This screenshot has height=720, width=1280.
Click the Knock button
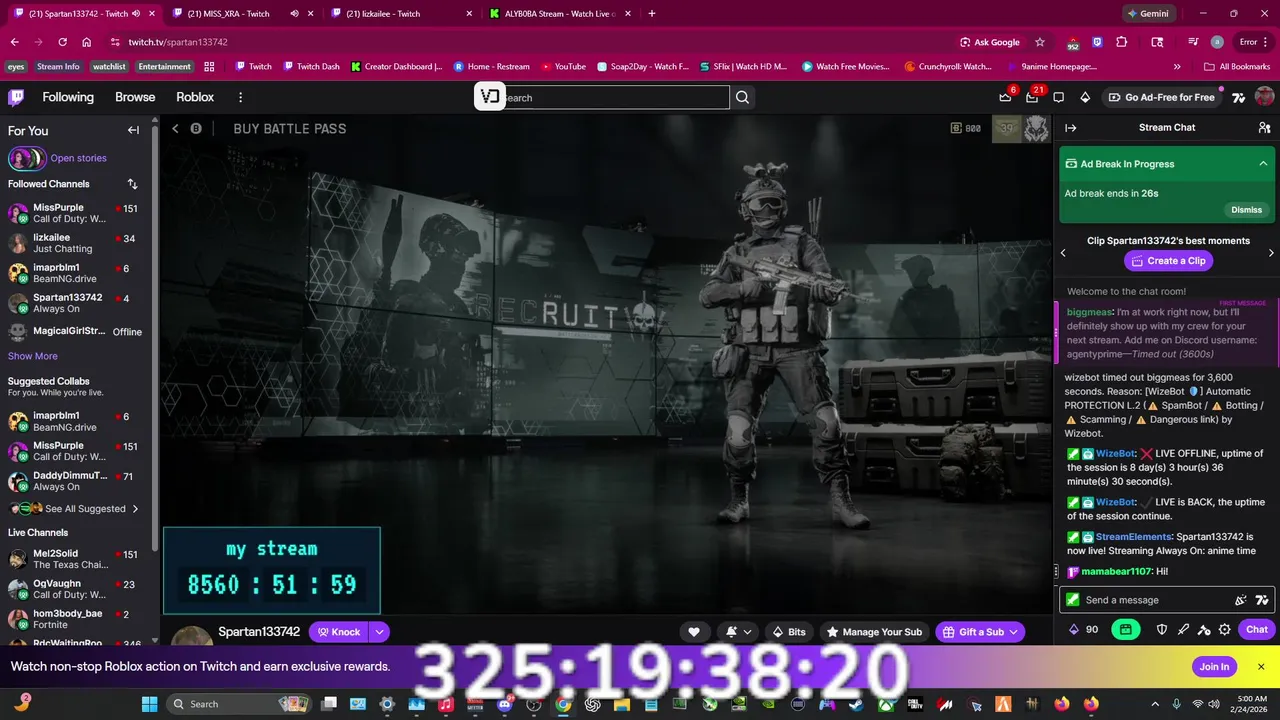338,632
